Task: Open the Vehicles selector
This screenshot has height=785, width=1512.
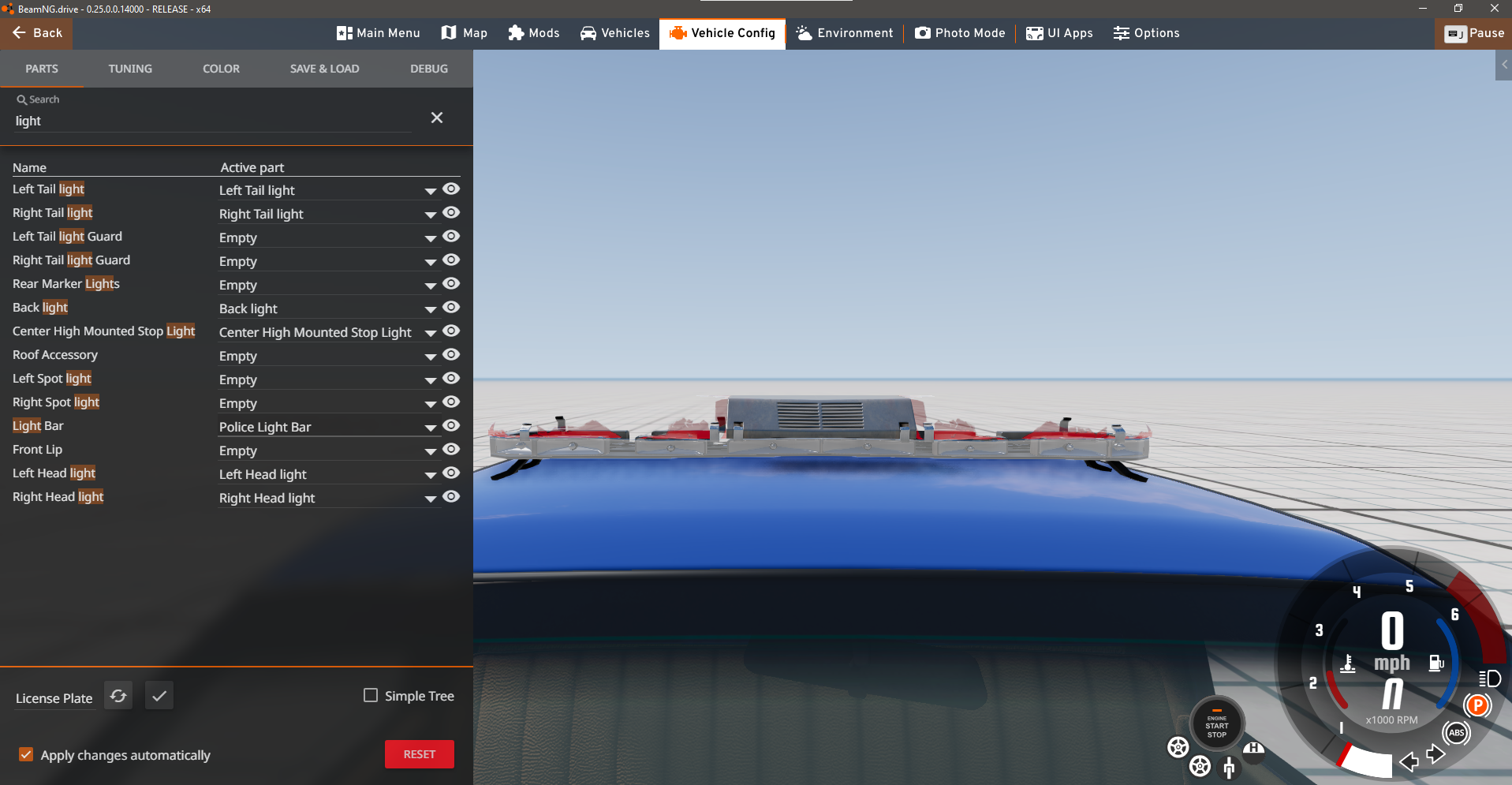Action: coord(615,33)
